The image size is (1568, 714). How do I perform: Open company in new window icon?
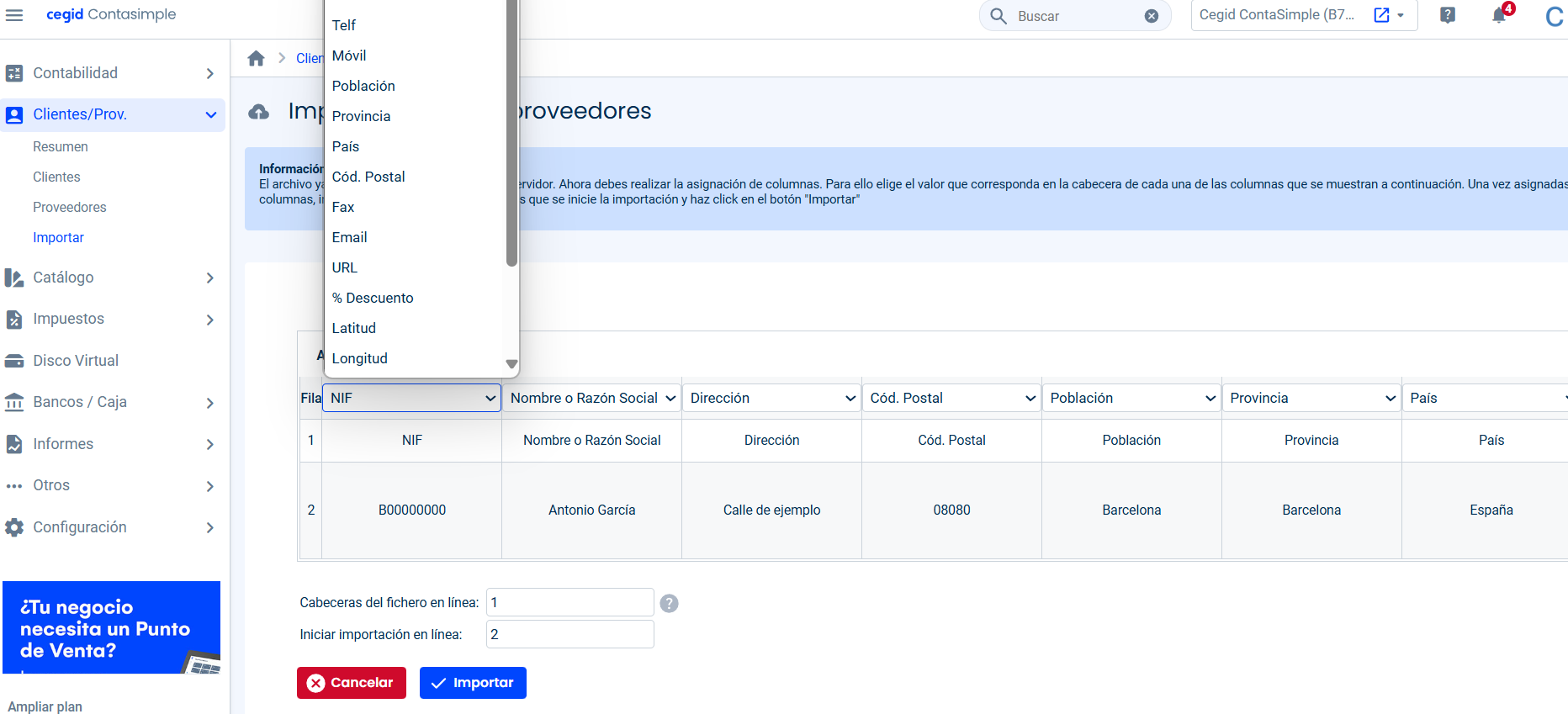pos(1381,15)
